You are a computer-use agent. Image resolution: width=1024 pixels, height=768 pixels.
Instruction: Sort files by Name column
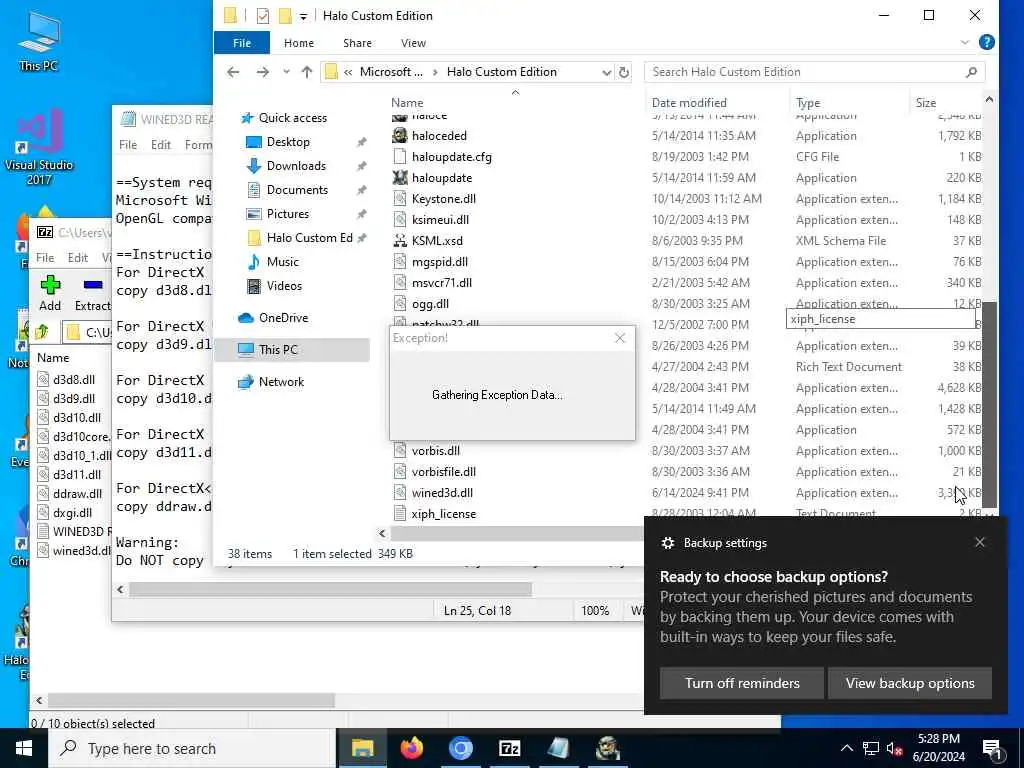point(407,103)
